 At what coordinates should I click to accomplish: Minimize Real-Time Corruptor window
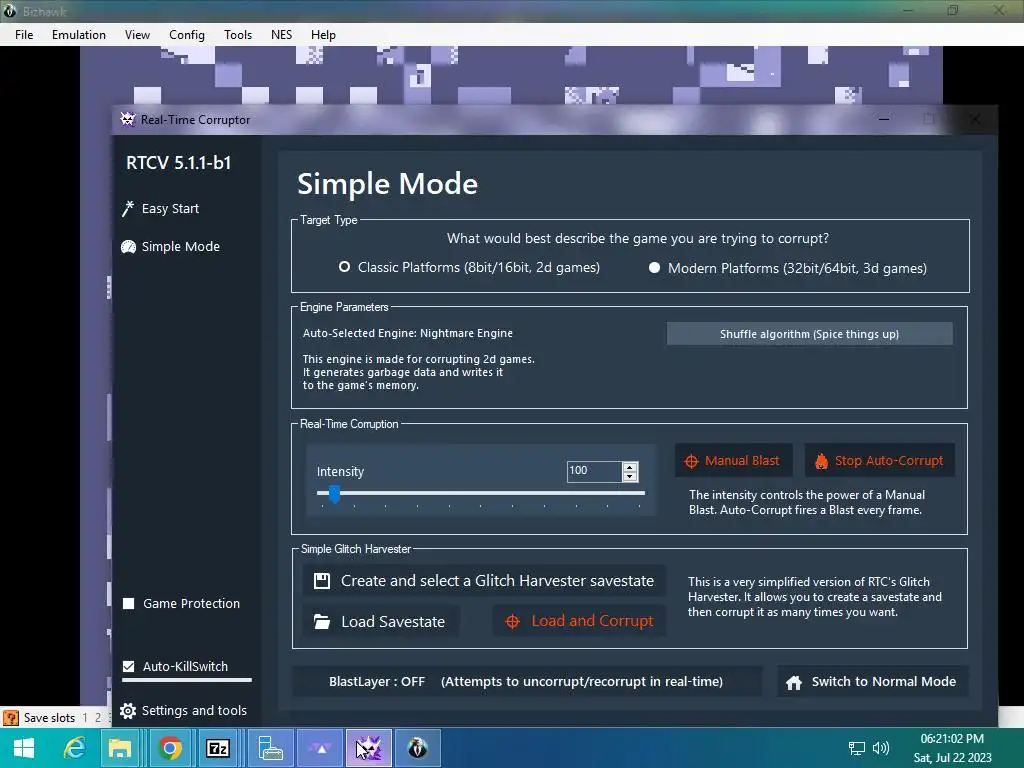(884, 119)
